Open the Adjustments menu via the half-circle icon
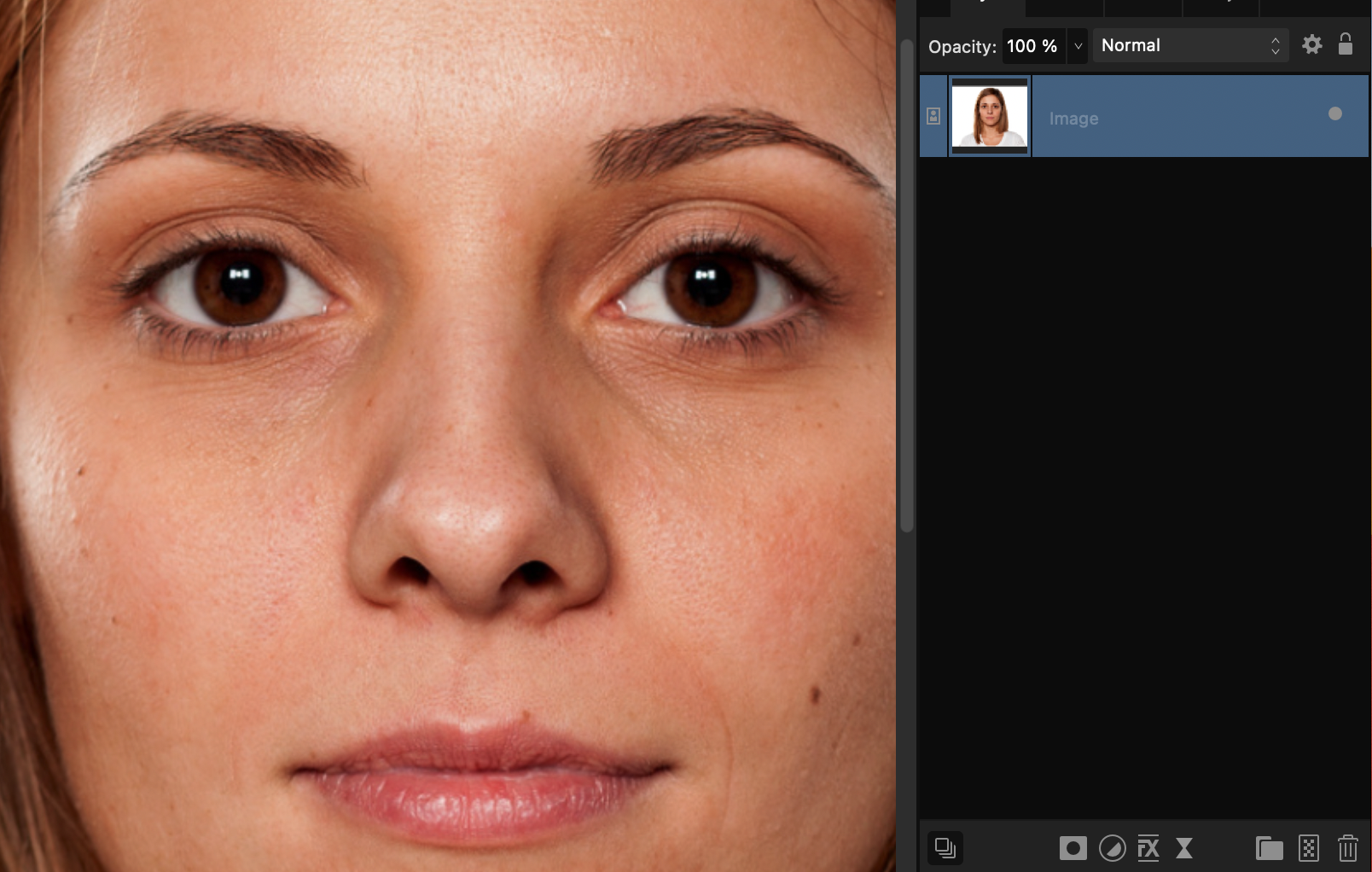Screen dimensions: 1372x872 1112,848
